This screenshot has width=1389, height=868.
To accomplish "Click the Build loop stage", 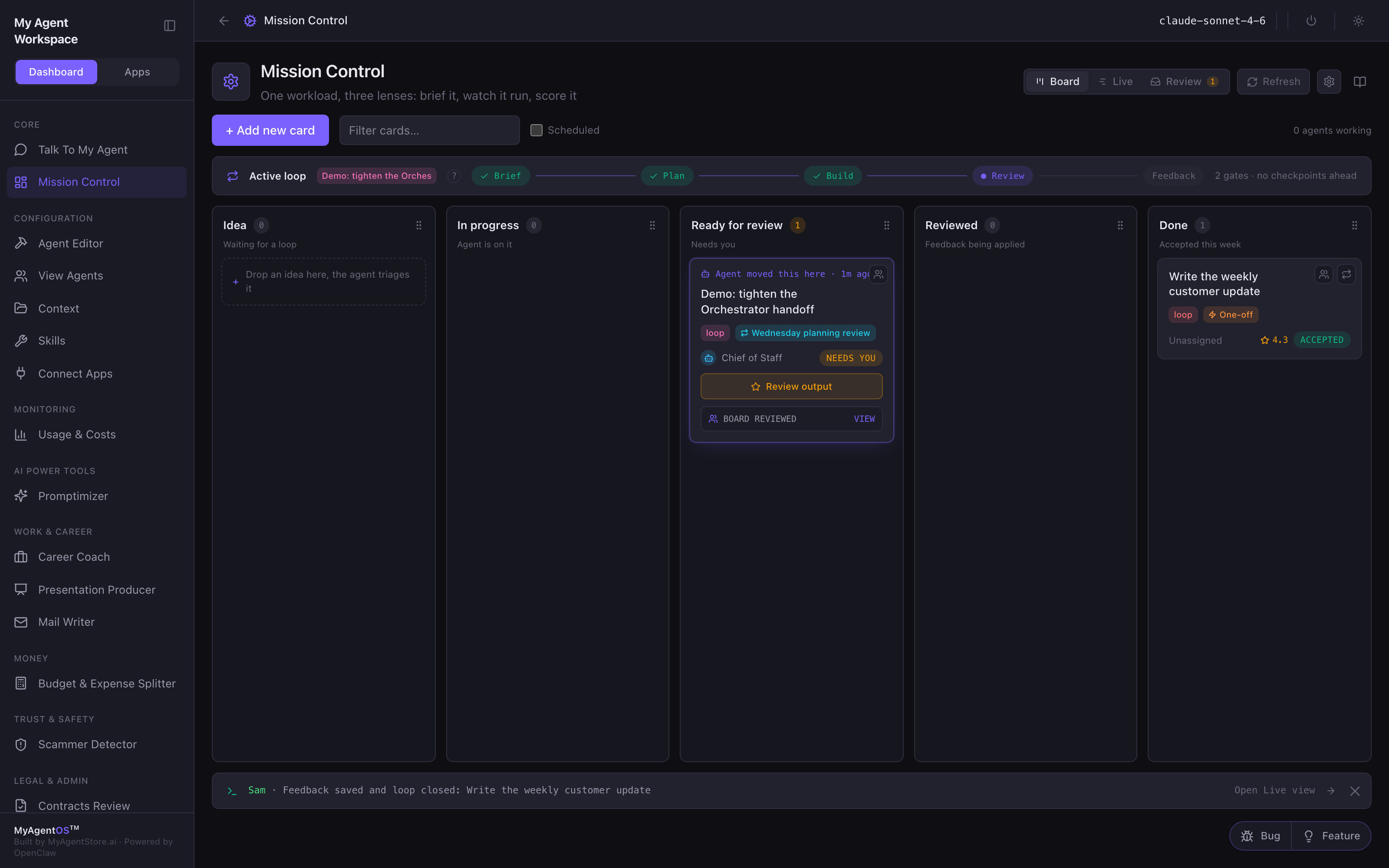I will tap(832, 176).
